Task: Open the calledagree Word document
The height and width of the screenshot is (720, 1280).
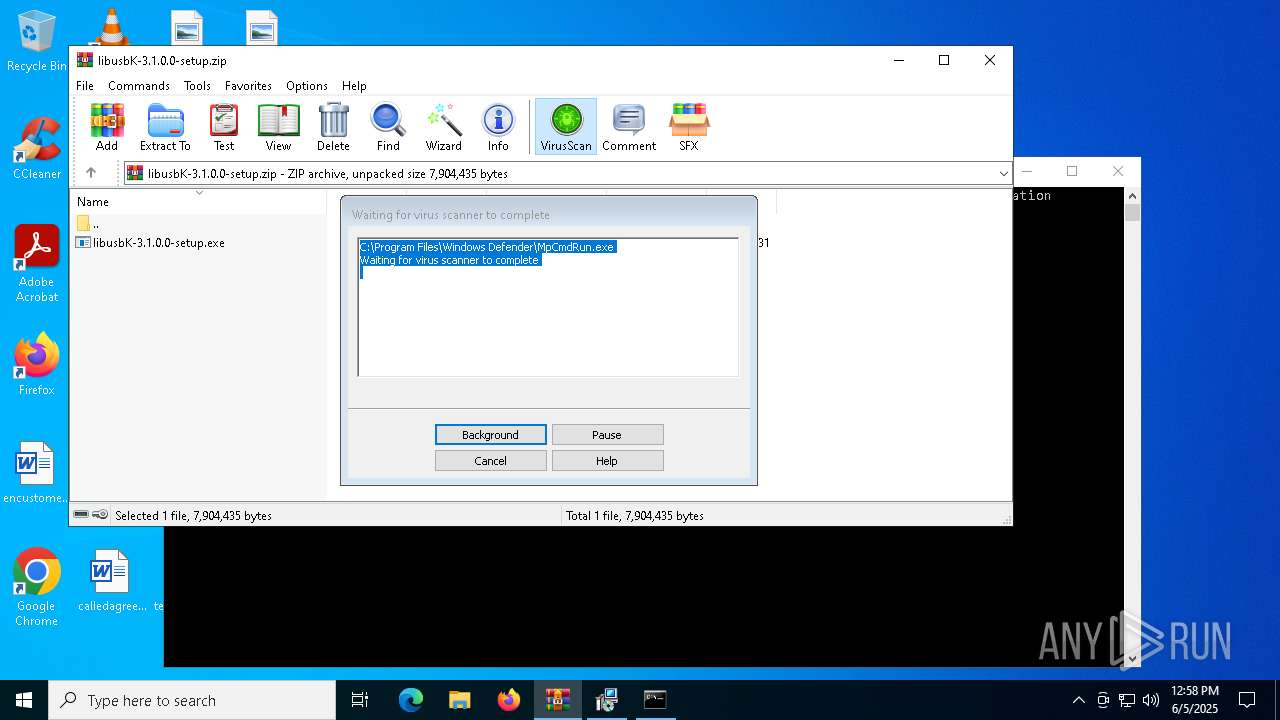Action: 111,581
